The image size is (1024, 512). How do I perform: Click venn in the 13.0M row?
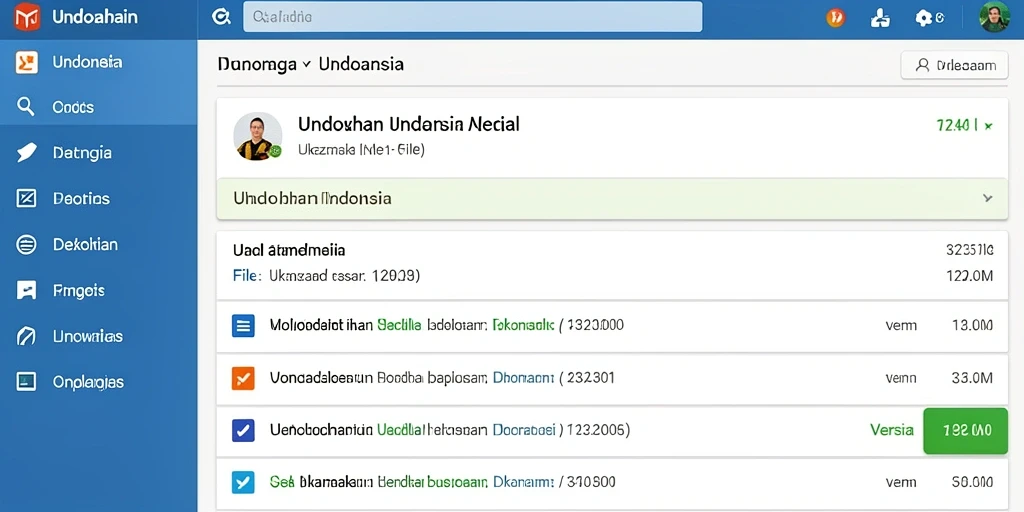click(901, 325)
